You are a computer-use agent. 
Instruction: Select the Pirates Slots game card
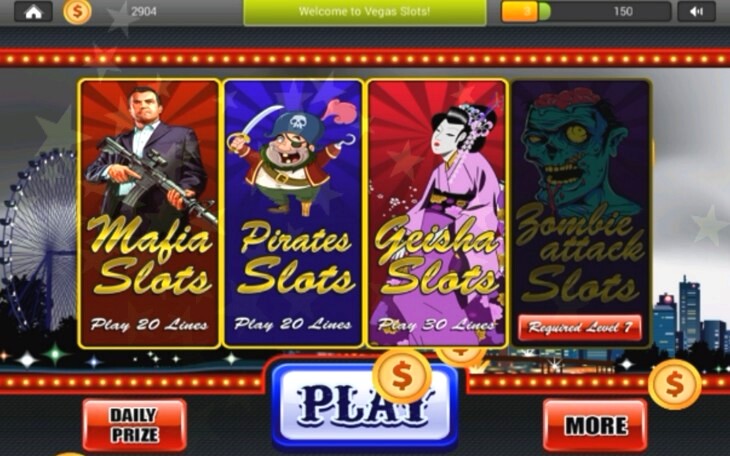pos(293,213)
